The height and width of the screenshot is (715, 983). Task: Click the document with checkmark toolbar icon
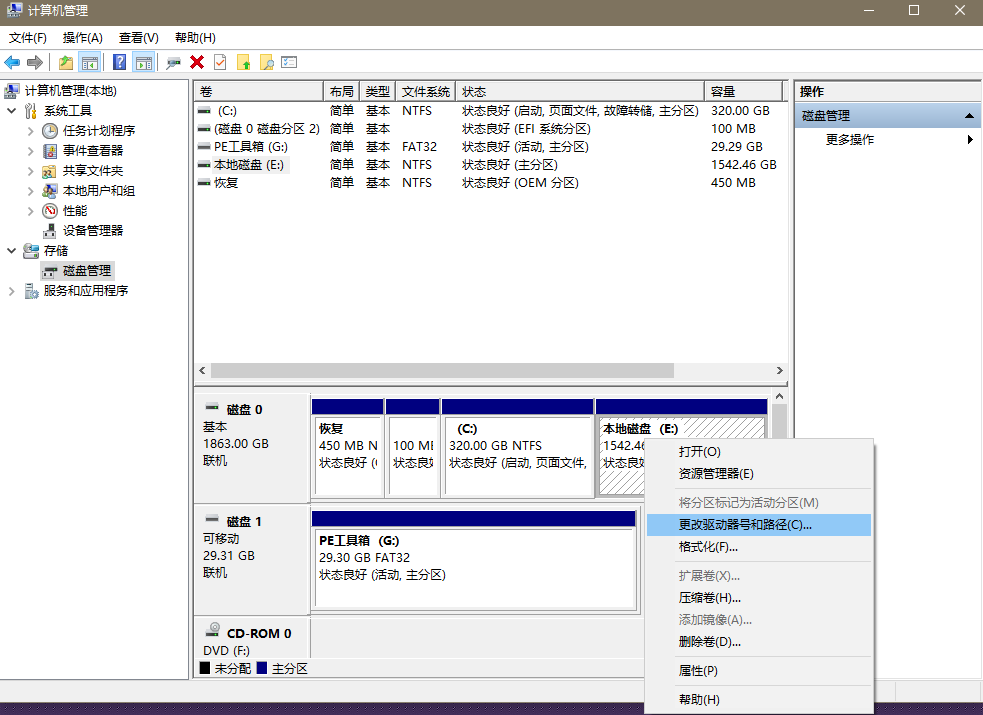220,63
